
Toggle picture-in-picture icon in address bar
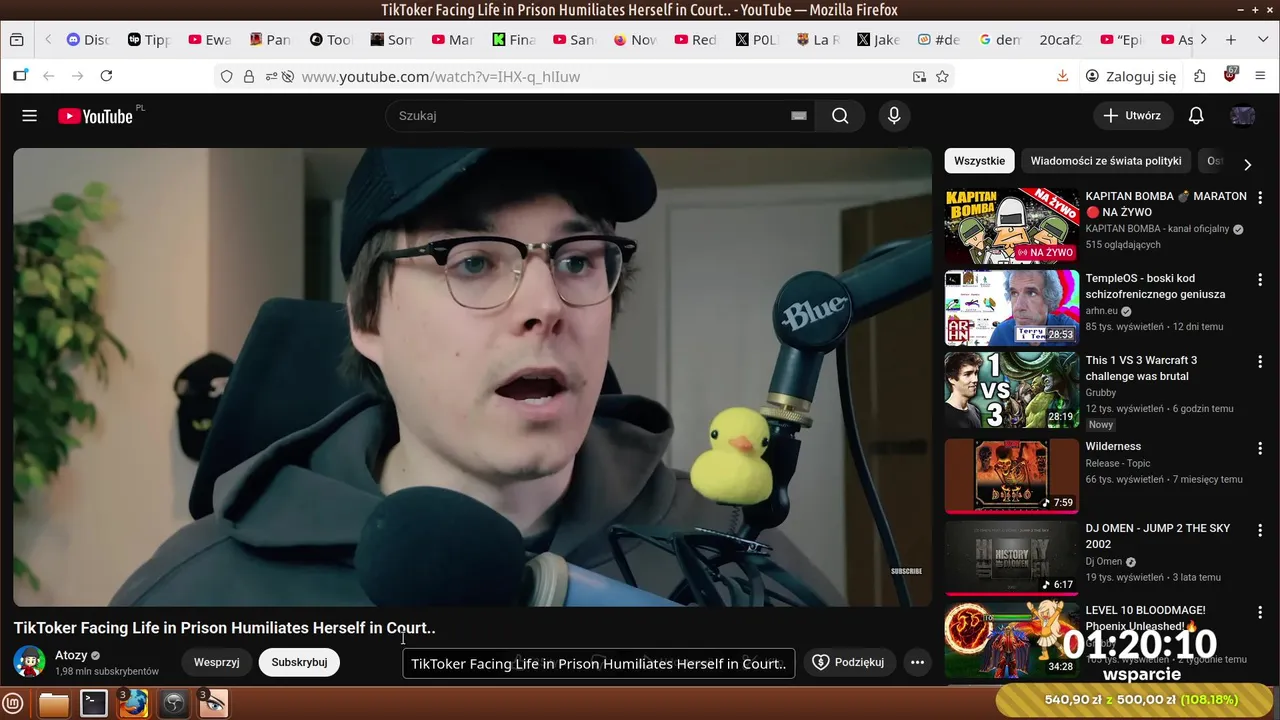(x=919, y=76)
